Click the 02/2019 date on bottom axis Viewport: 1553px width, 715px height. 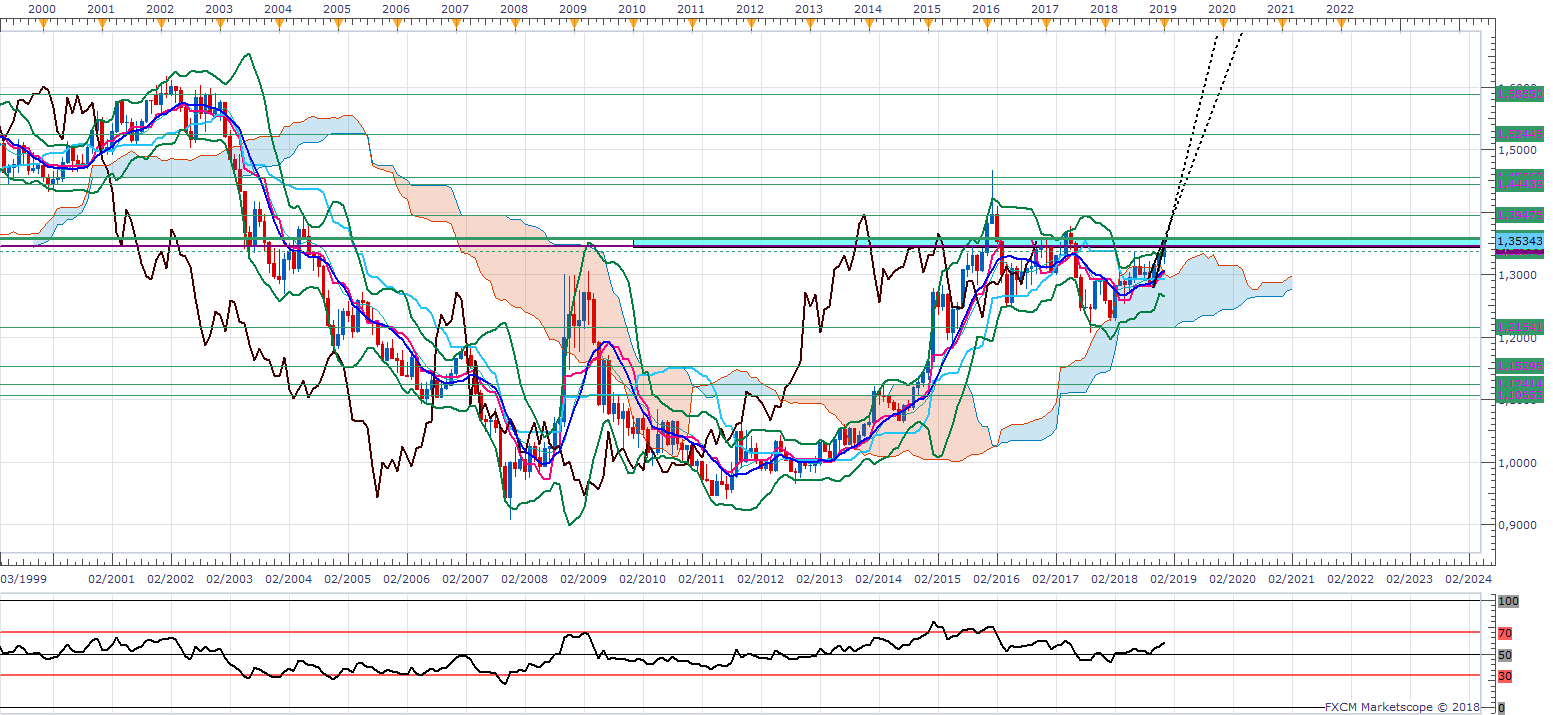point(1173,579)
